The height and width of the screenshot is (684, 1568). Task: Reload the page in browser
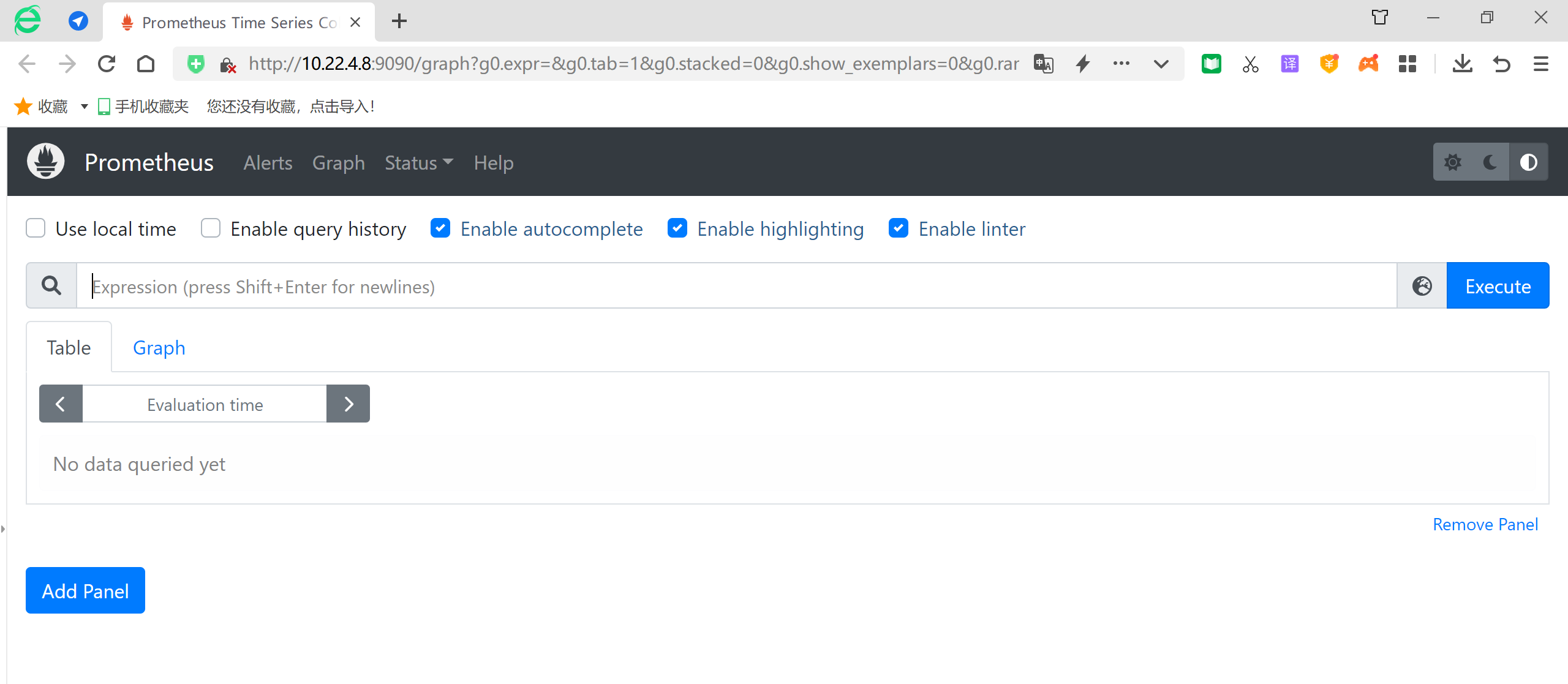click(107, 64)
